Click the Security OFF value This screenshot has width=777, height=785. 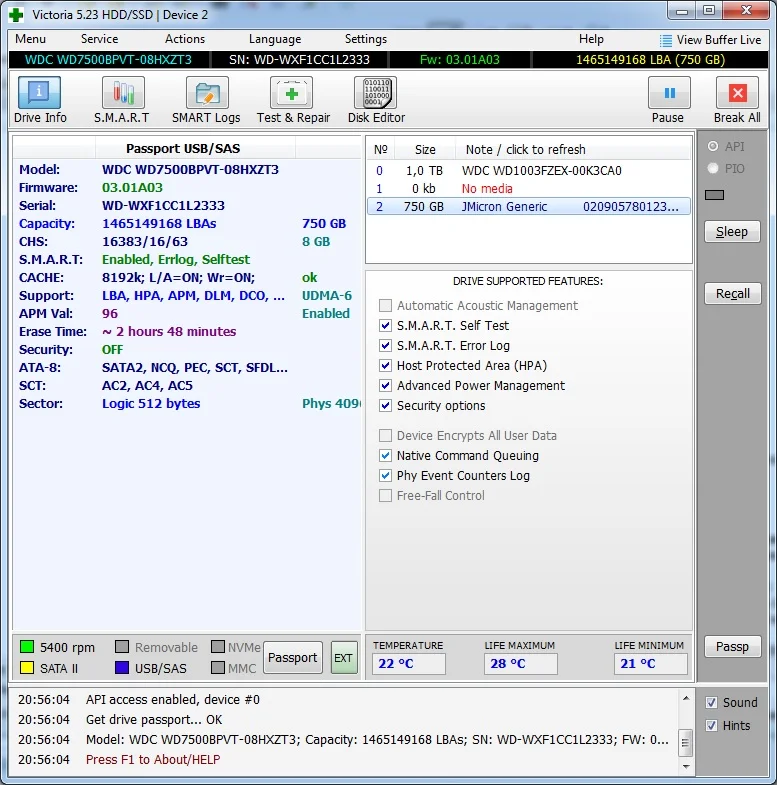[112, 350]
